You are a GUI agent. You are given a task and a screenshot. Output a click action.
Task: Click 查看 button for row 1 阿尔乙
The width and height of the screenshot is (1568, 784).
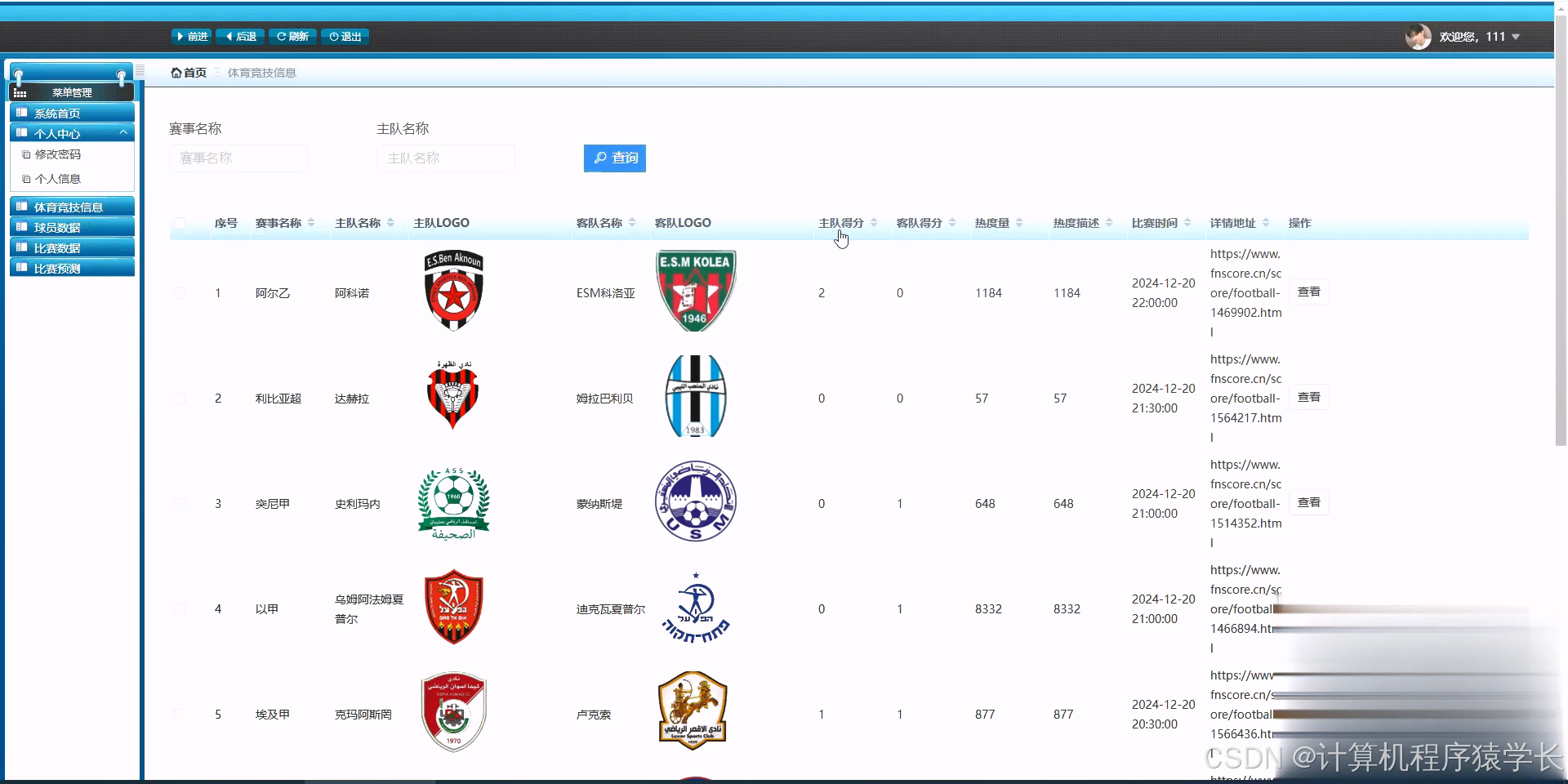click(1309, 292)
